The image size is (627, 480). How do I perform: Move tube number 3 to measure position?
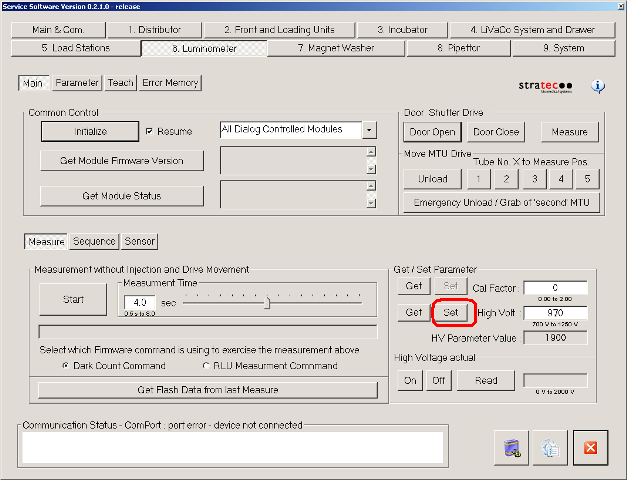535,179
